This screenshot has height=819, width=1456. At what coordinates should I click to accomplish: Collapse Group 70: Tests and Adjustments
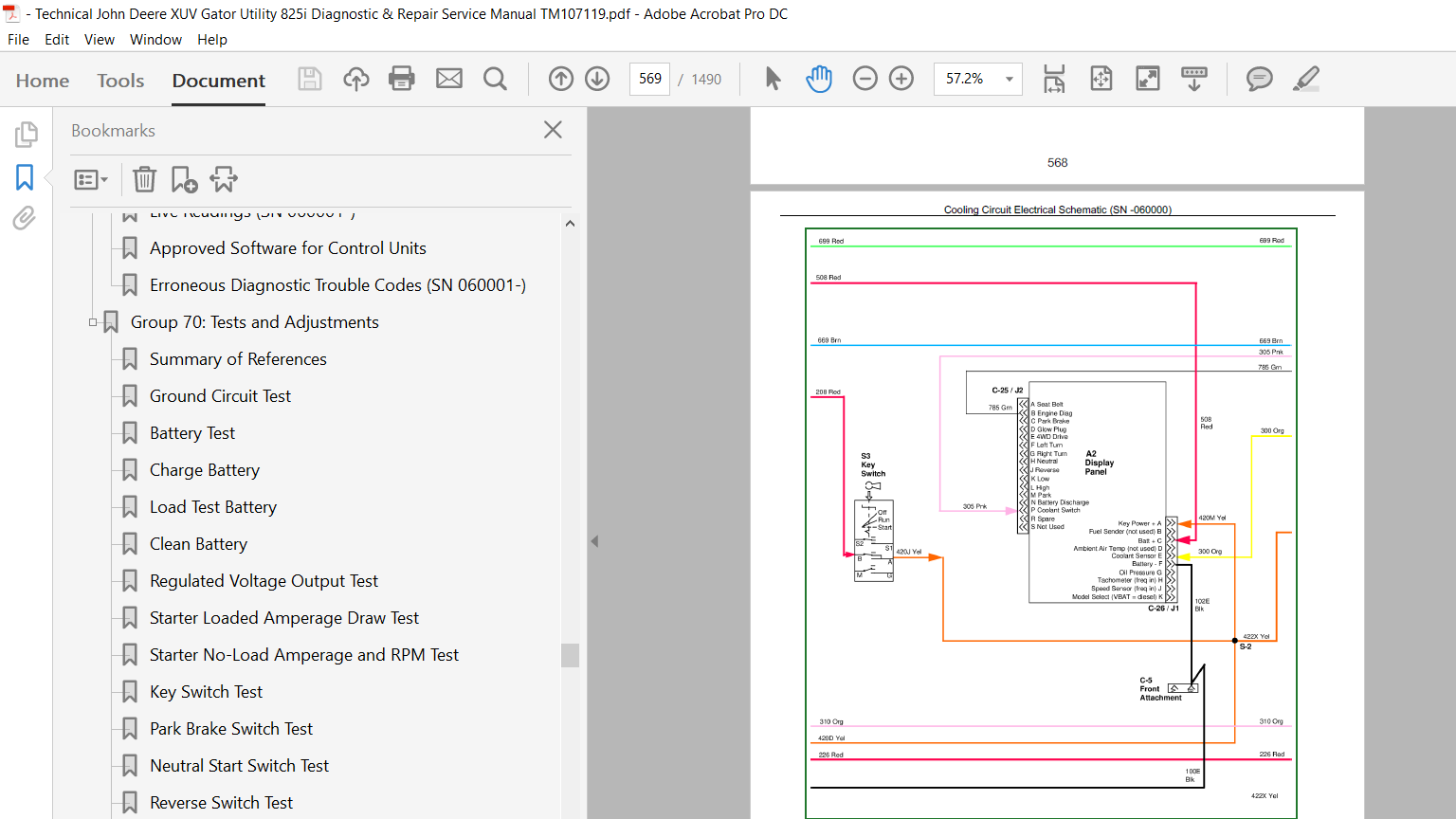tap(93, 322)
